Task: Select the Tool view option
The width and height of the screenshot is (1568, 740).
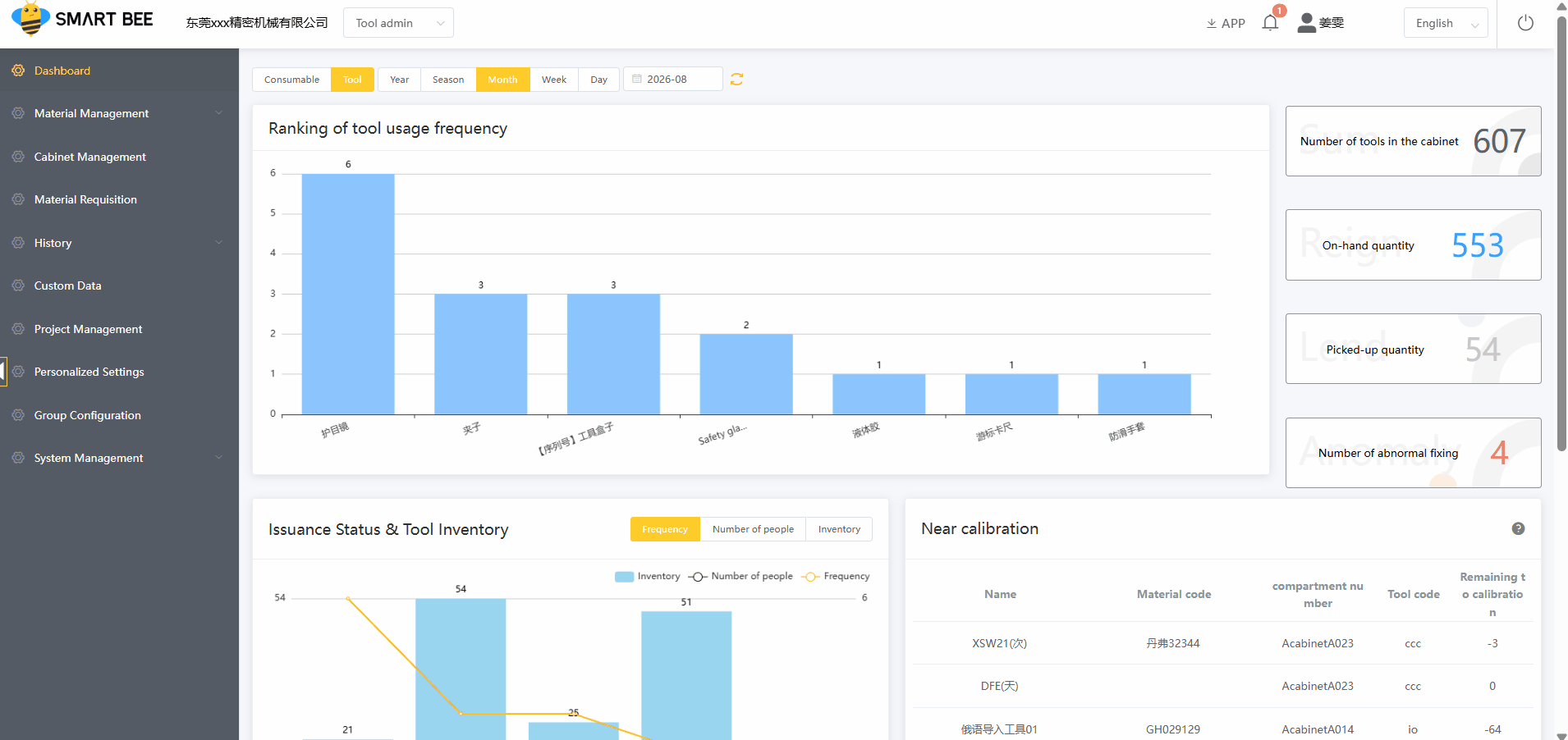Action: point(352,80)
